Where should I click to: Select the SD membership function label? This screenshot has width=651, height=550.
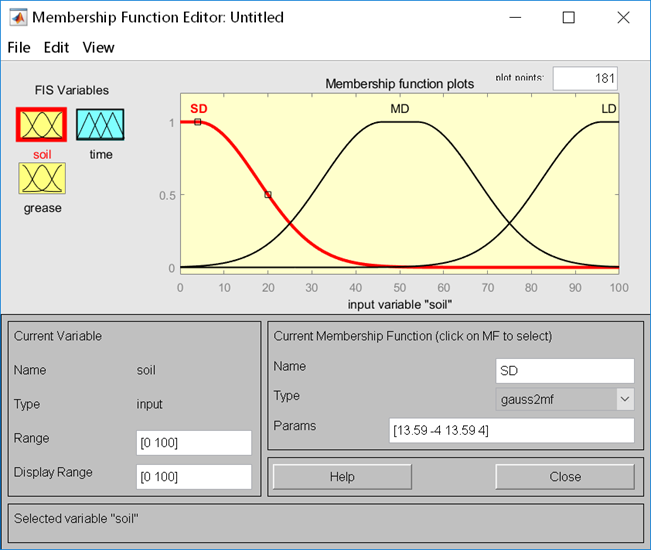(198, 109)
